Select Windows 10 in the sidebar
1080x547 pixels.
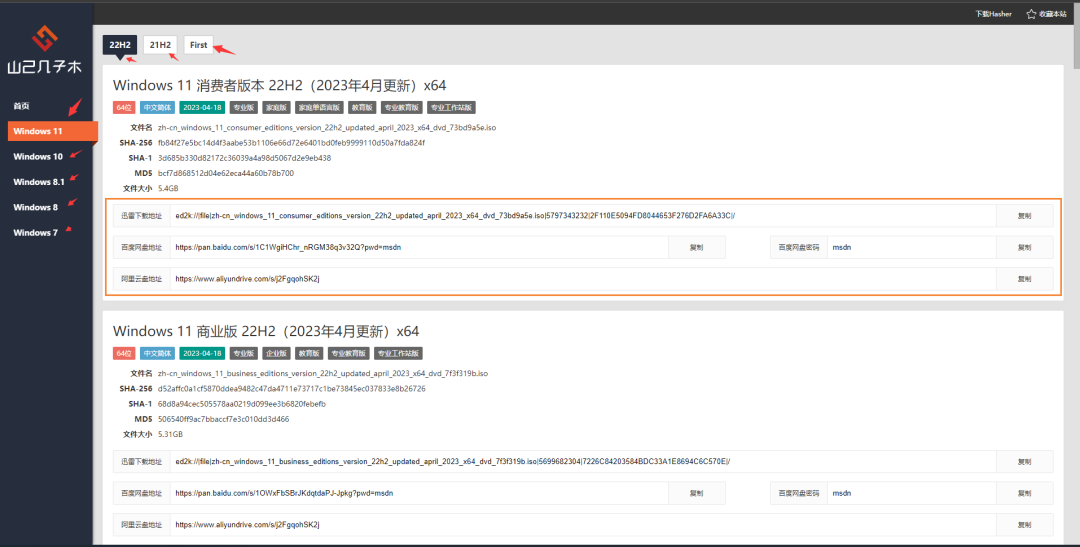point(38,156)
